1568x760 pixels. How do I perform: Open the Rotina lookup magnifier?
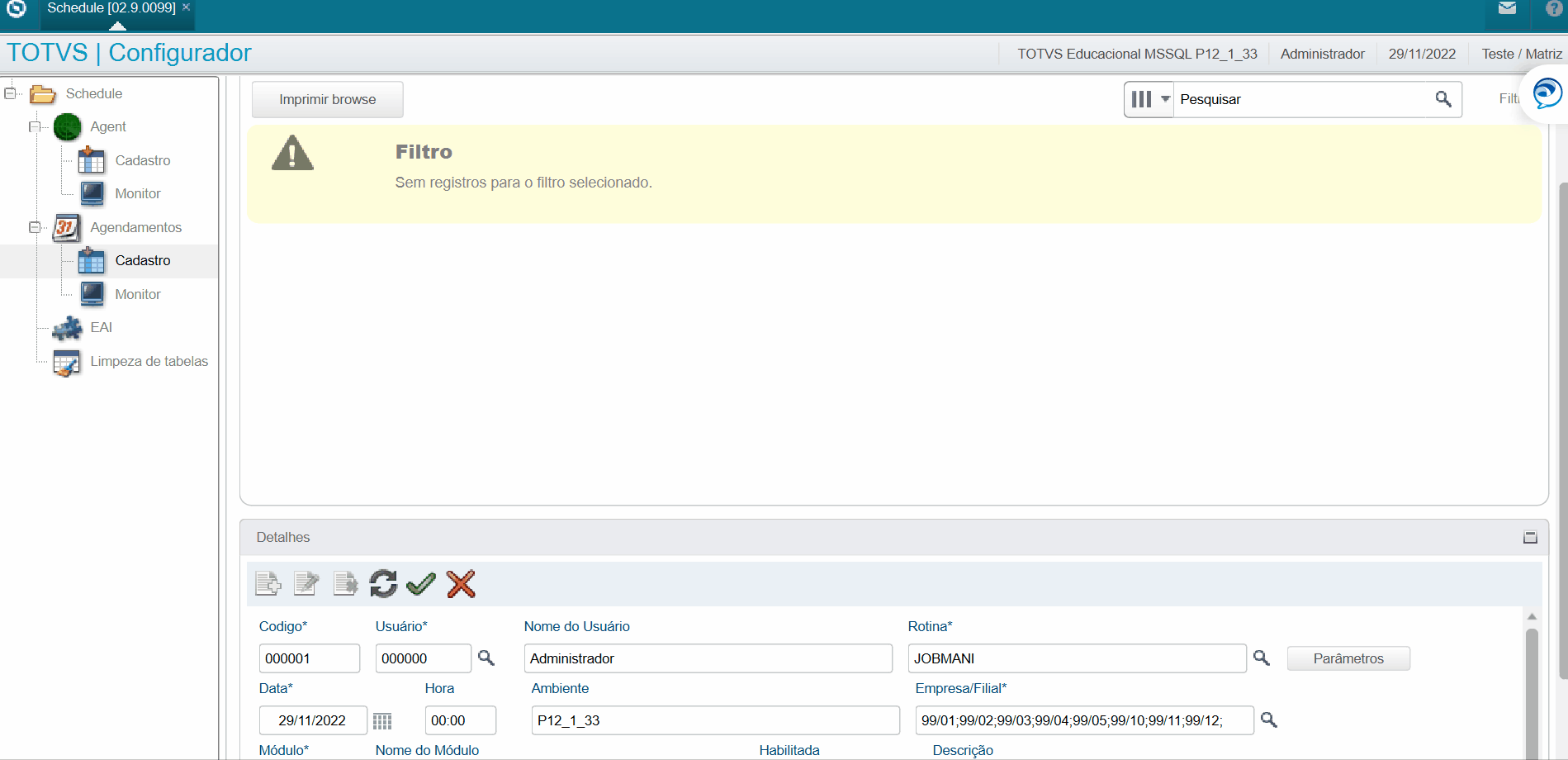[1262, 658]
